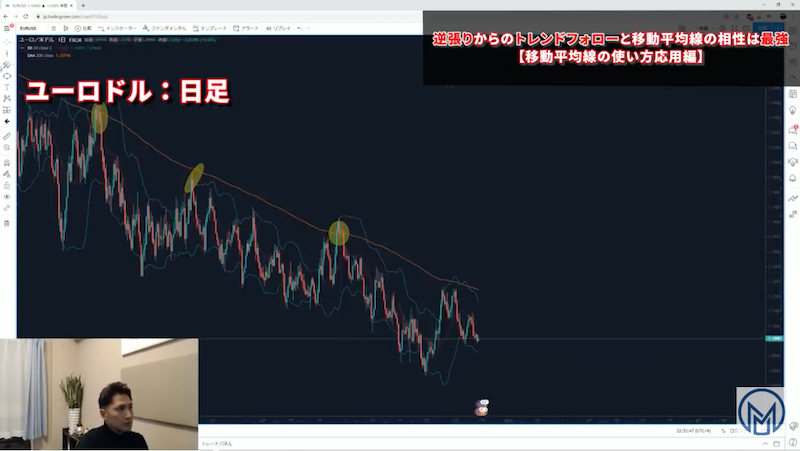Select the text tool (T) icon
The width and height of the screenshot is (800, 451).
tap(7, 87)
